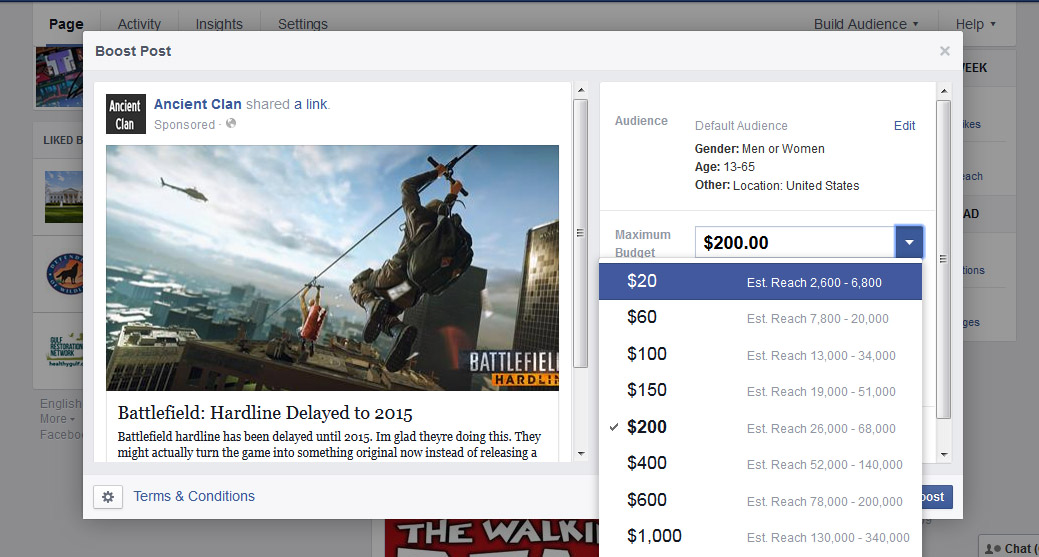This screenshot has width=1039, height=557.
Task: Choose the $20 budget option
Action: [760, 281]
